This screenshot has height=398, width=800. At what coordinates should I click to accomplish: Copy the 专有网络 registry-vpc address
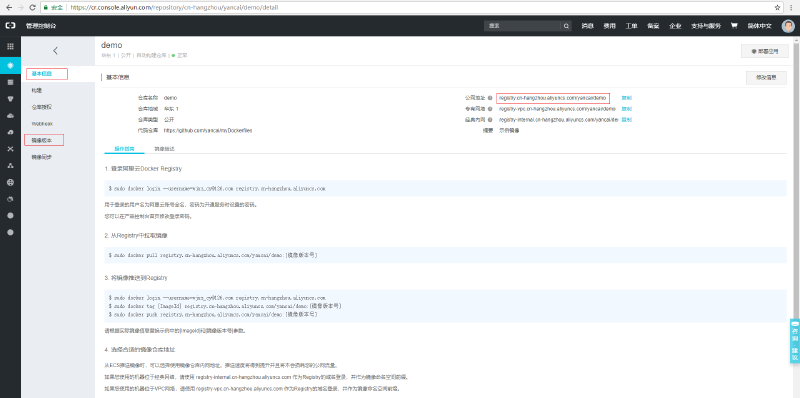click(x=627, y=109)
